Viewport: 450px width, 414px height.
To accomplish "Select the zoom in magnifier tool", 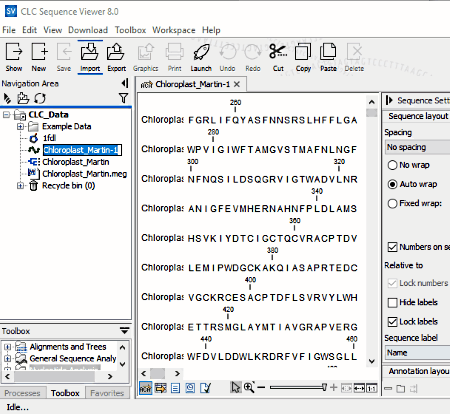I will 249,388.
